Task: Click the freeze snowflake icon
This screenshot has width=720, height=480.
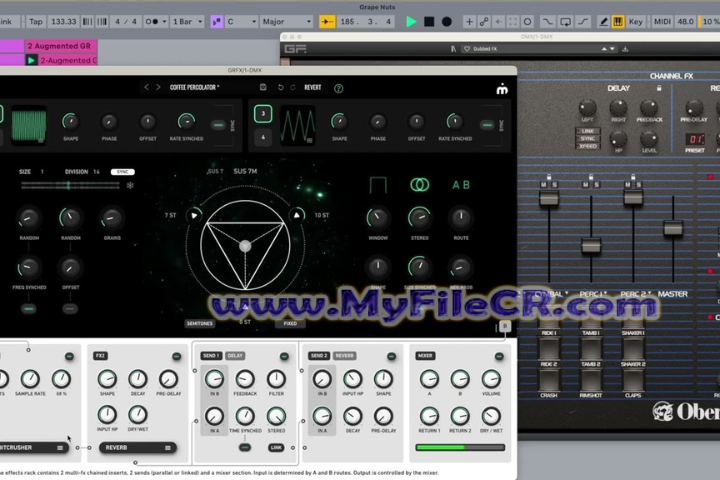Action: [x=130, y=186]
